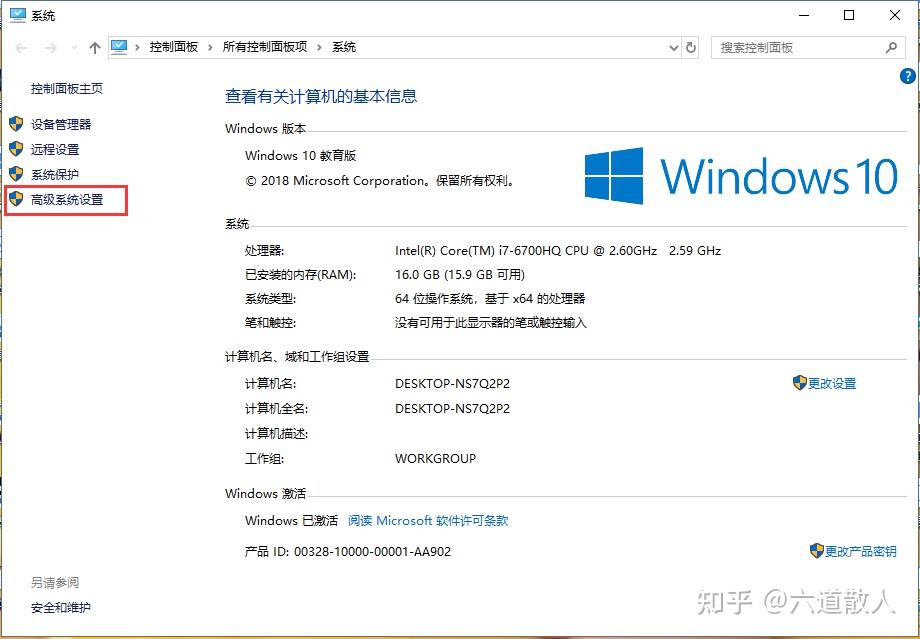Click the system window title icon
The width and height of the screenshot is (920, 639).
pyautogui.click(x=18, y=15)
